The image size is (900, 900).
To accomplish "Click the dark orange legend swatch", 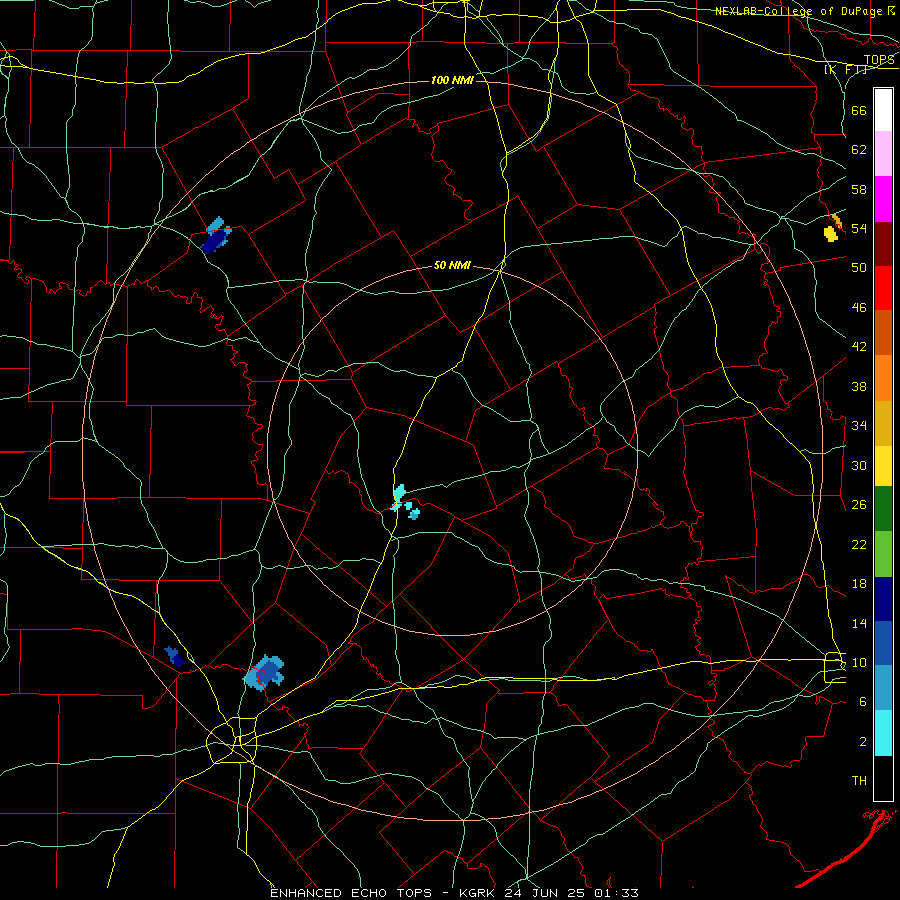I will point(883,332).
